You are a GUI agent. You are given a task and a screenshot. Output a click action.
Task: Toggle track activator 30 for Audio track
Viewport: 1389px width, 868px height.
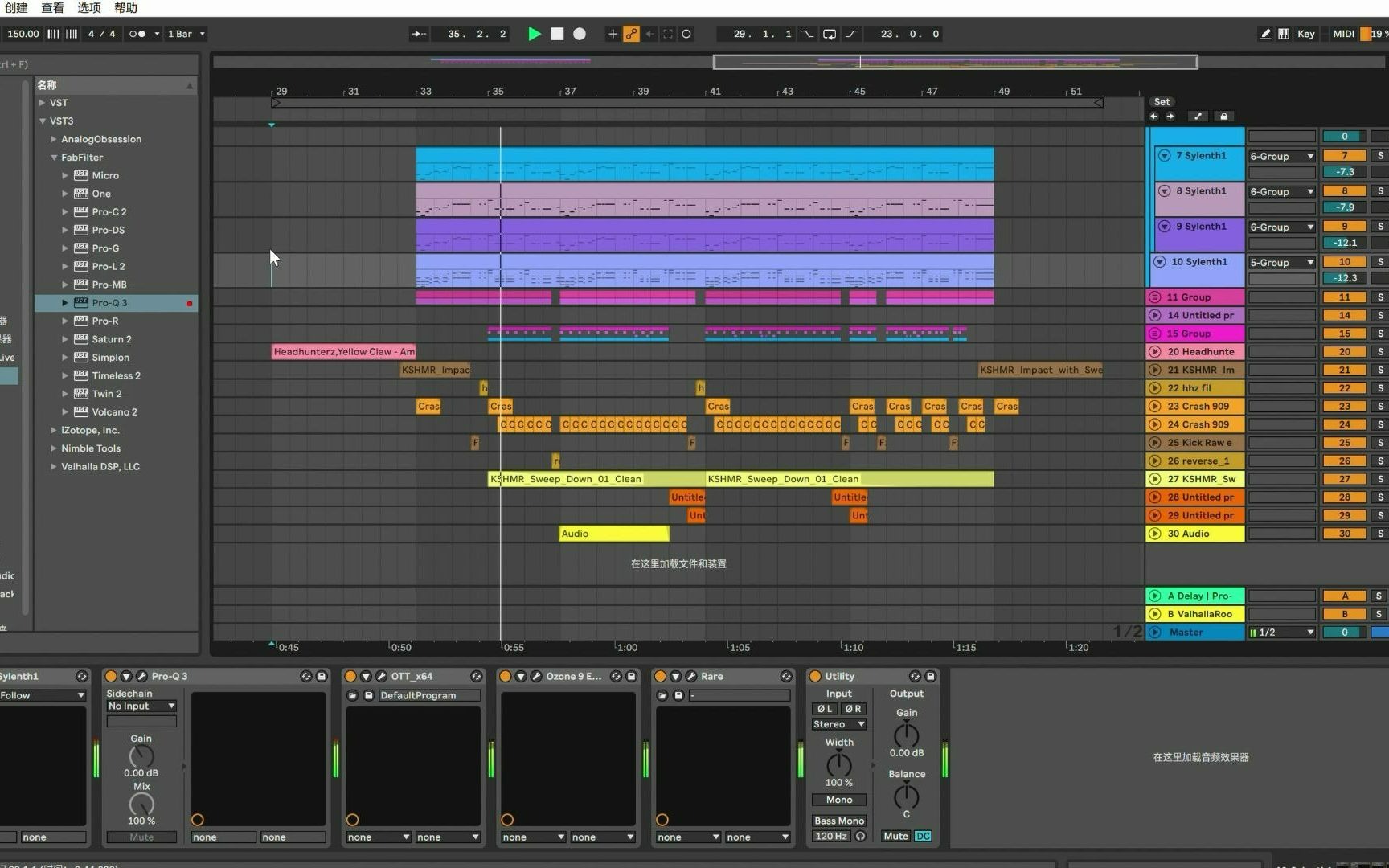click(x=1344, y=533)
